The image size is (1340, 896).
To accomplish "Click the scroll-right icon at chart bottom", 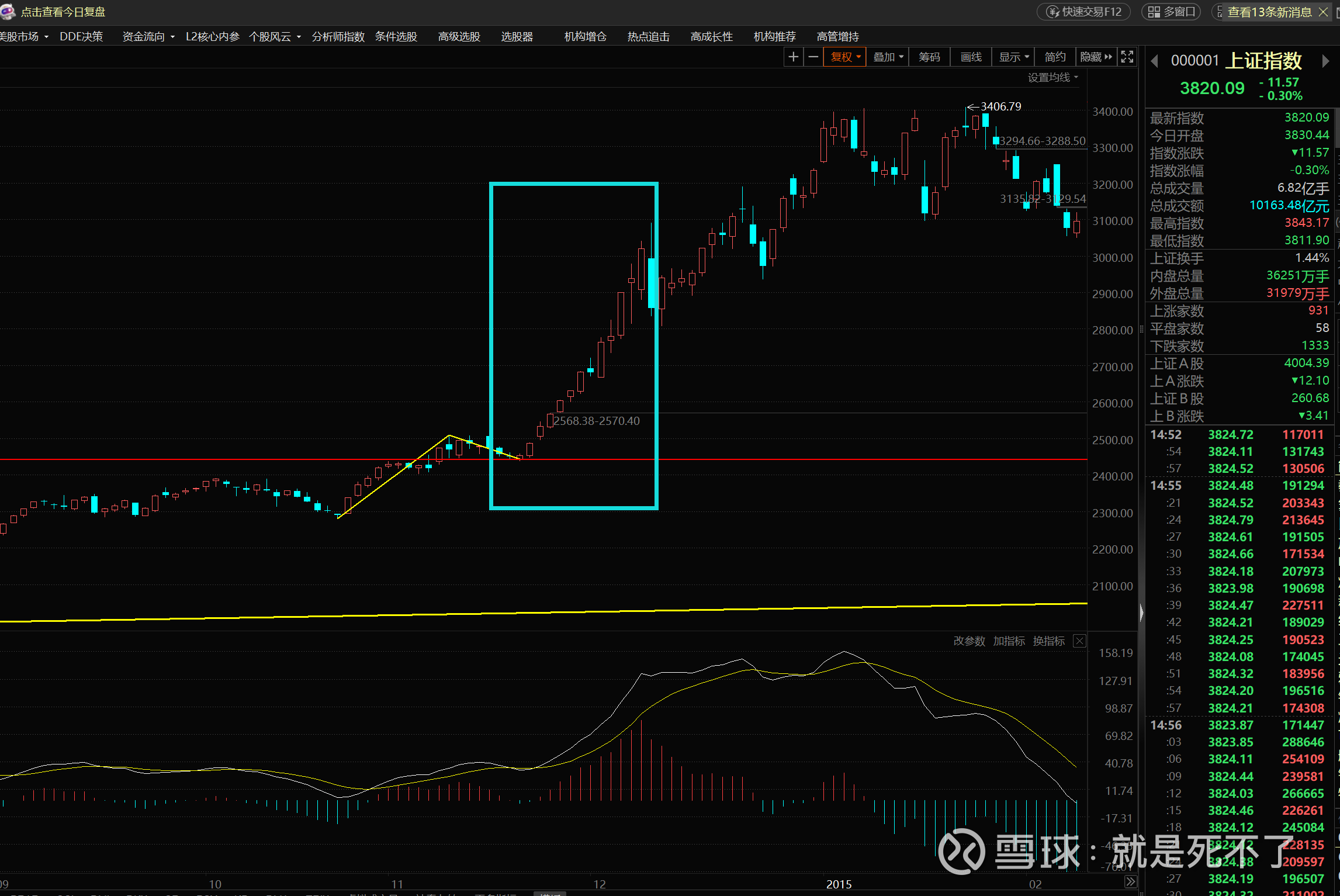I will click(x=1131, y=882).
